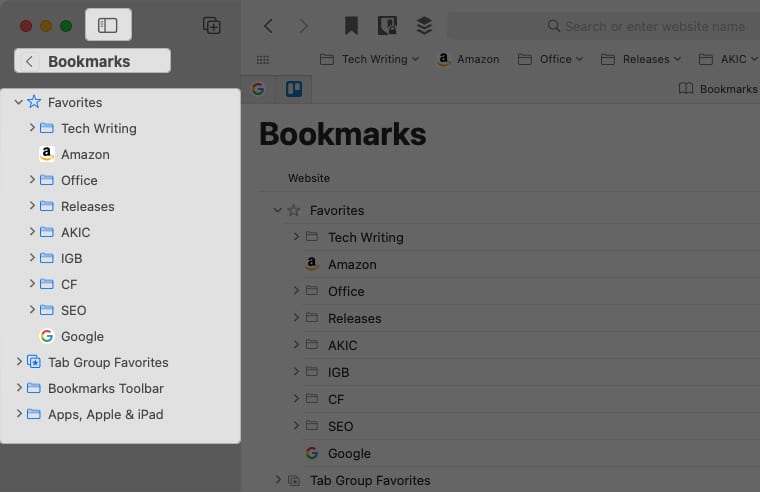The height and width of the screenshot is (492, 760).
Task: Open Tech Writing favorites bar folder
Action: 369,59
